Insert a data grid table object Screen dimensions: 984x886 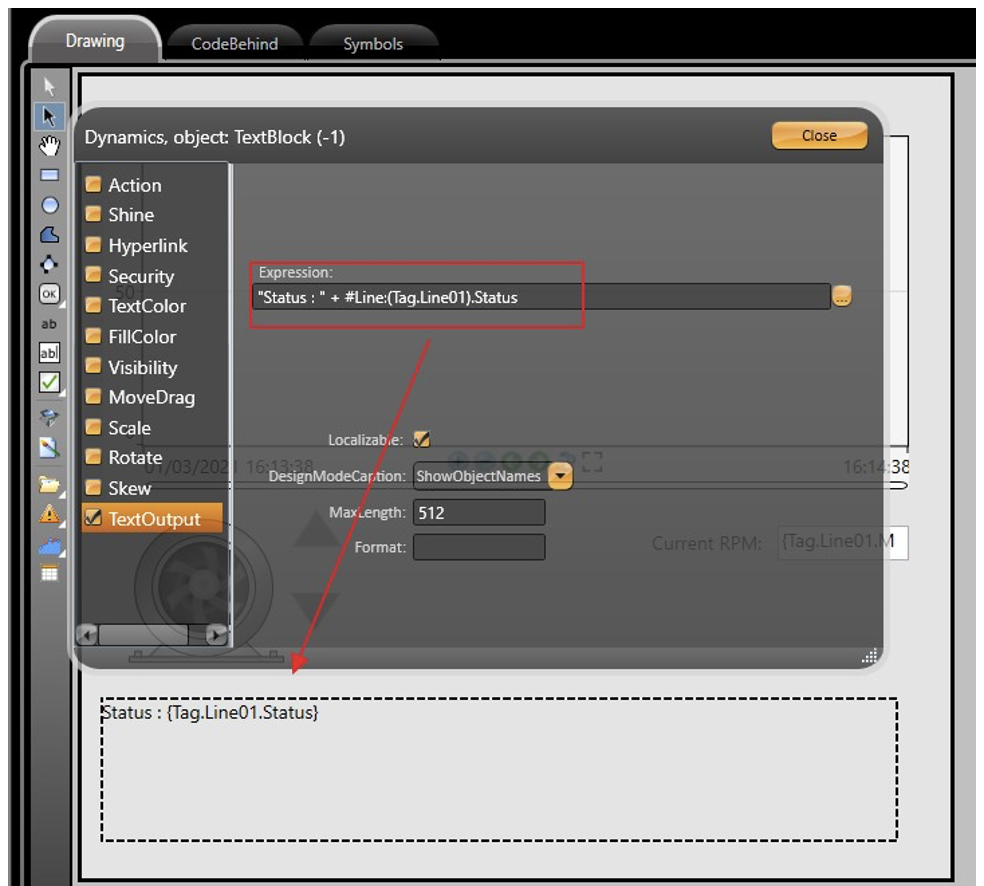click(x=49, y=574)
